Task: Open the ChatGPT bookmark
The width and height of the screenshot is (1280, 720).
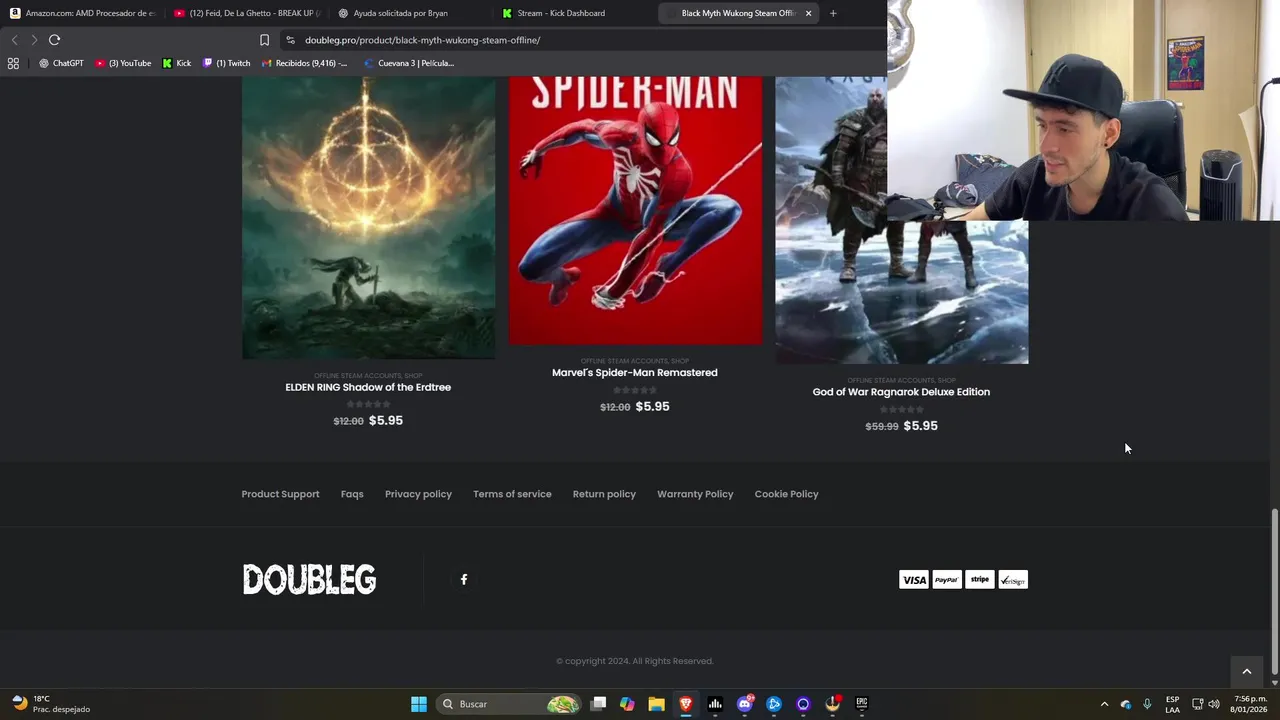Action: [x=61, y=63]
